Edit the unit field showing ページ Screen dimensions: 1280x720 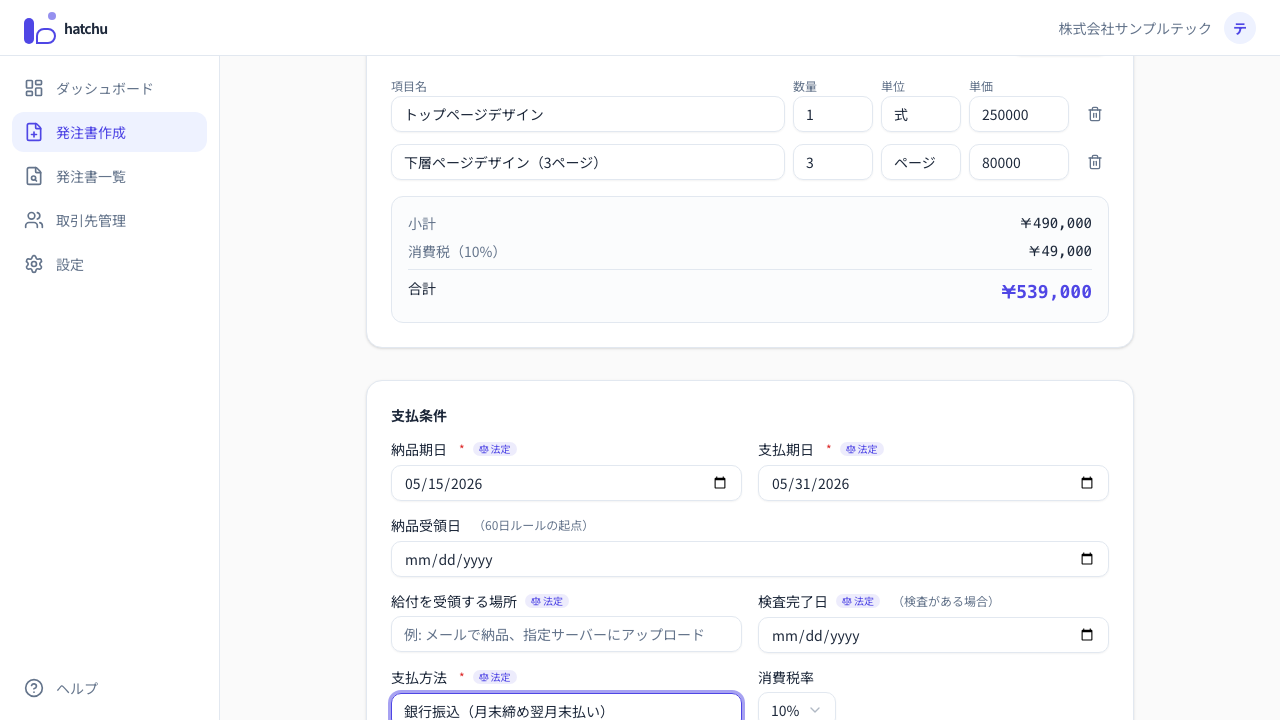click(921, 162)
